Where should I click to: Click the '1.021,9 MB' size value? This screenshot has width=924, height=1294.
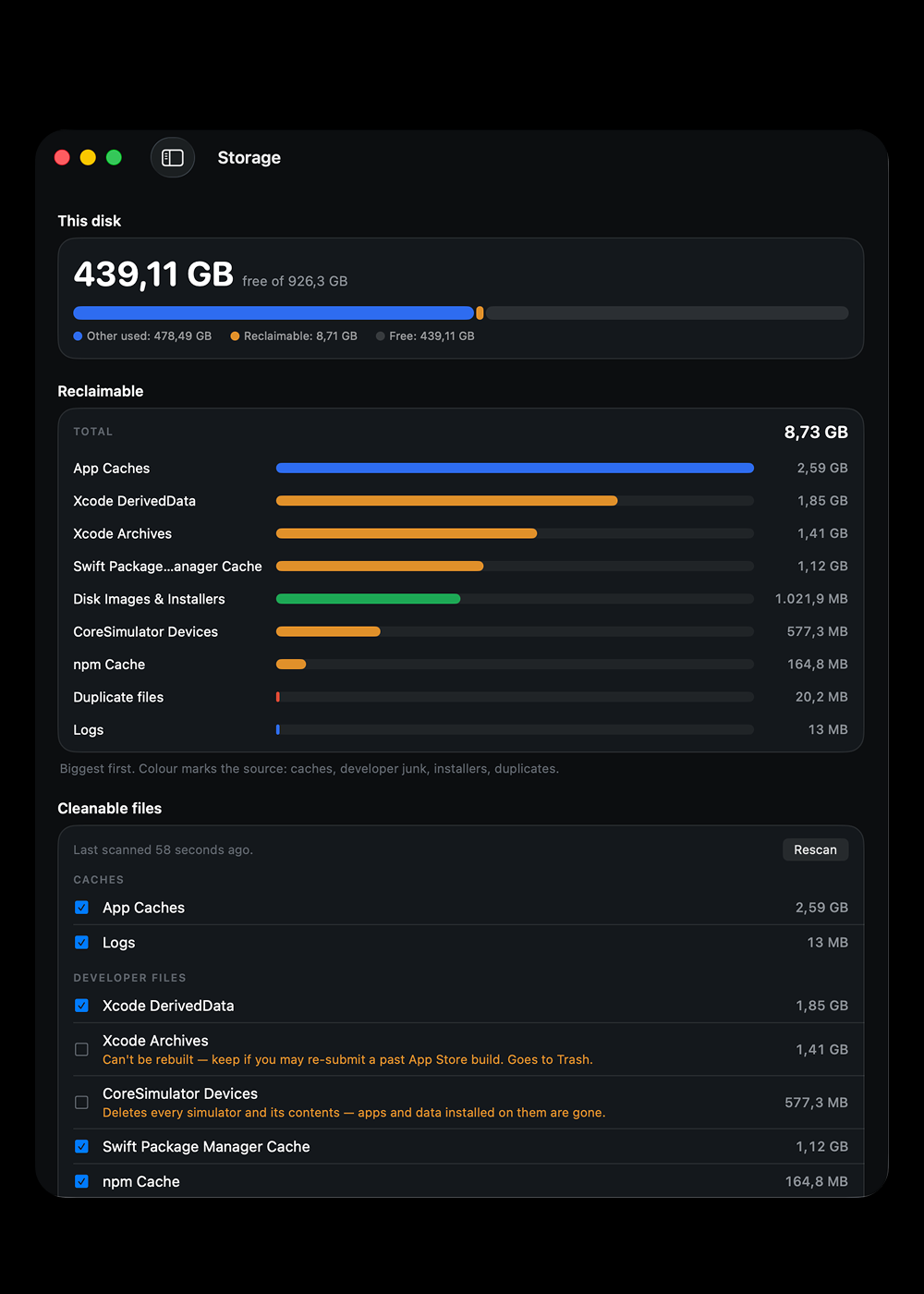[x=811, y=599]
